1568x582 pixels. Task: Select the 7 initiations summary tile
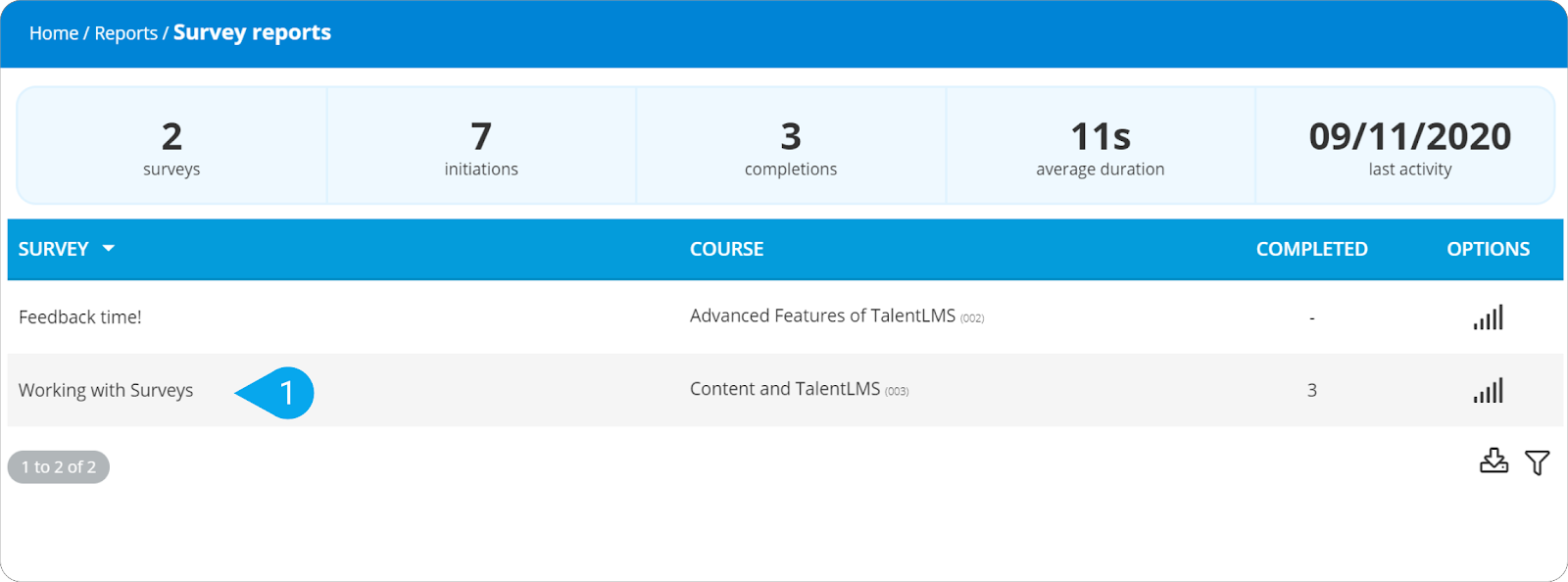coord(481,146)
